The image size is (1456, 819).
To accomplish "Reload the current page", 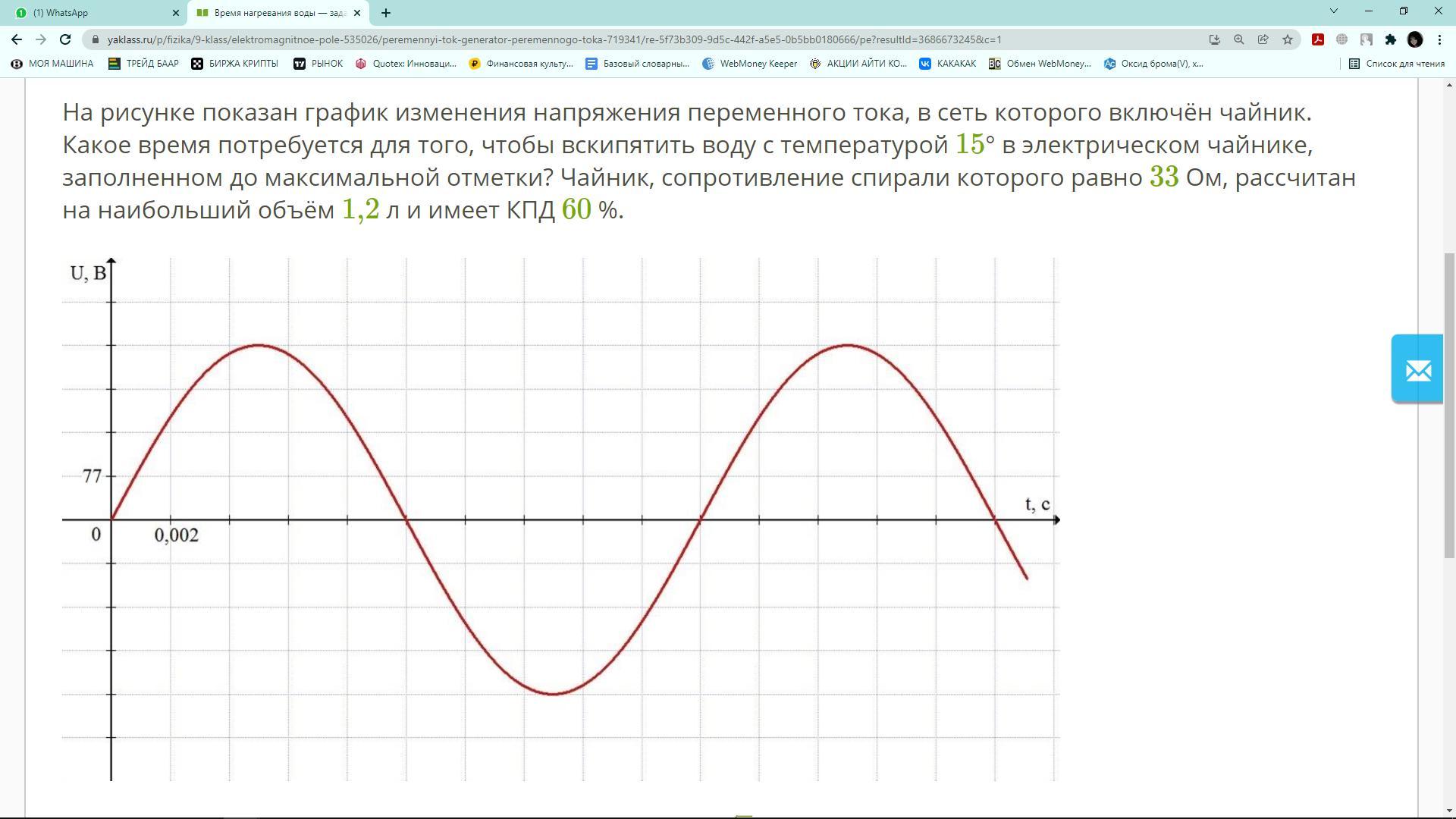I will (x=65, y=39).
